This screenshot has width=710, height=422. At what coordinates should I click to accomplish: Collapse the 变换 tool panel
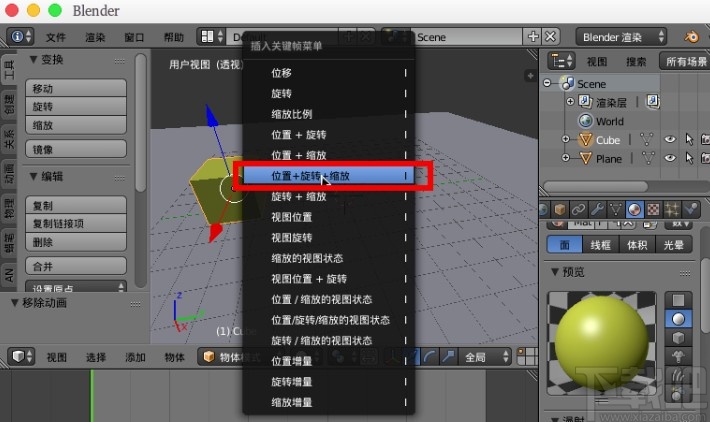33,59
